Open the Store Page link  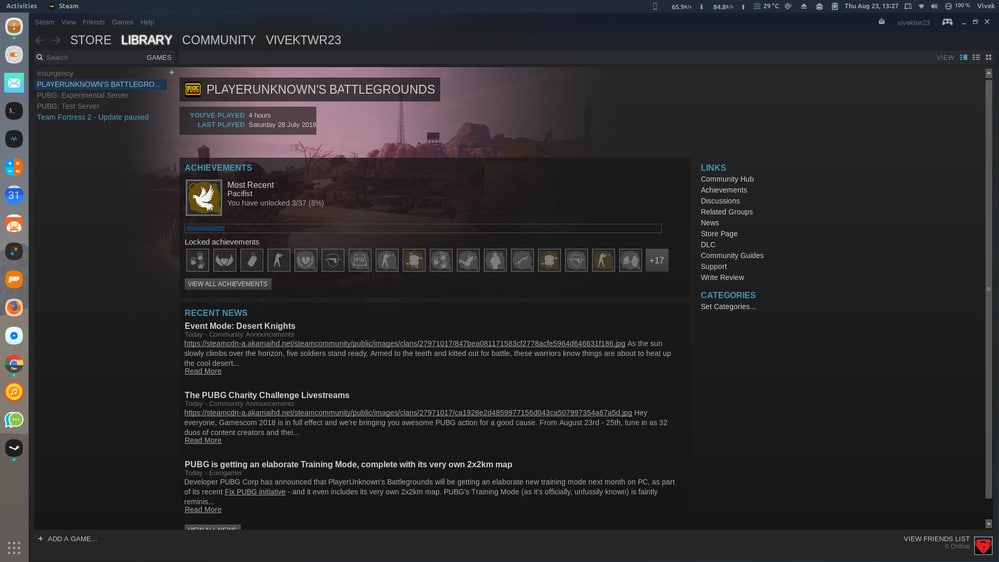719,234
